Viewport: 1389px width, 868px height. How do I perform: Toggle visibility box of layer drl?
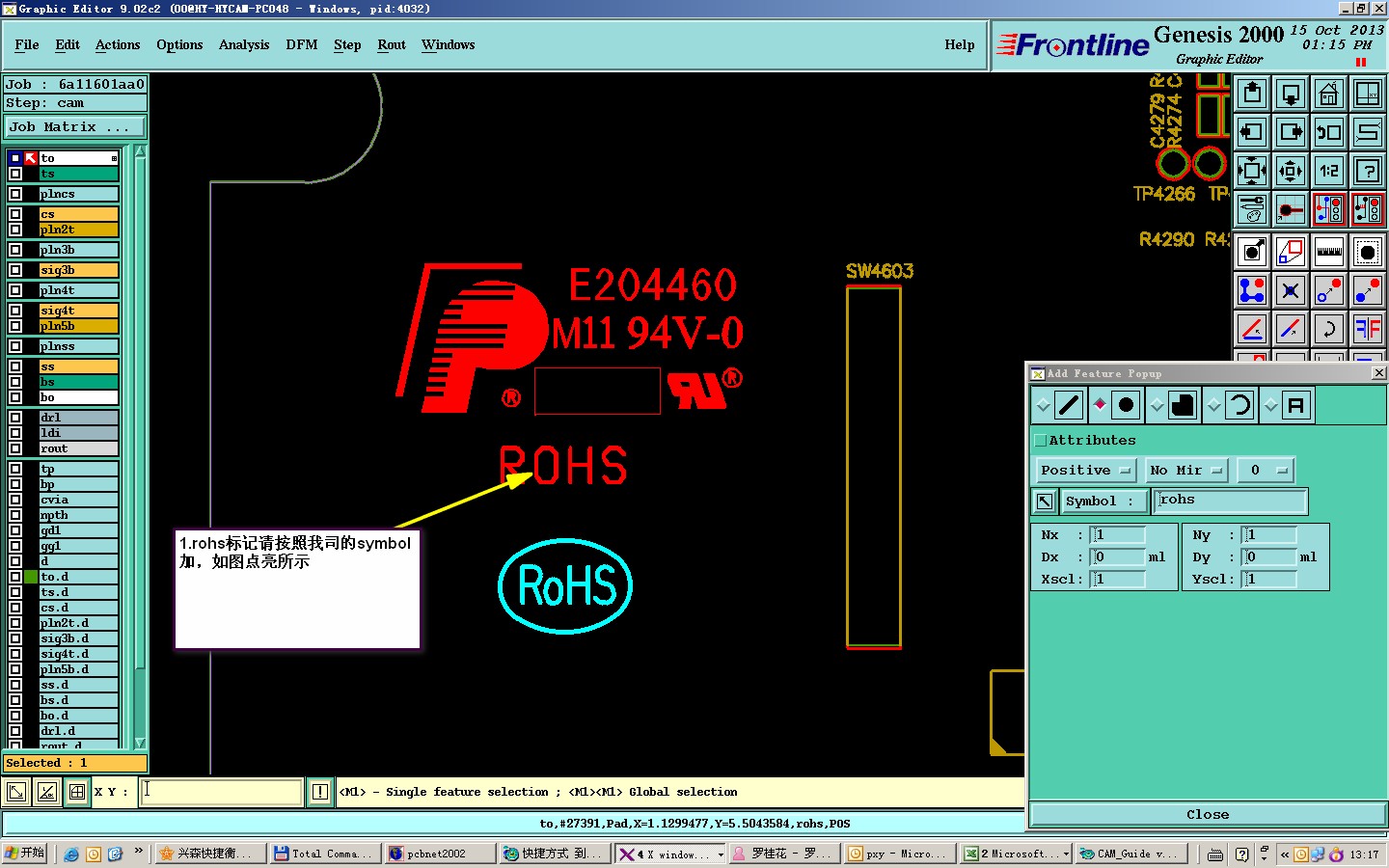[15, 418]
